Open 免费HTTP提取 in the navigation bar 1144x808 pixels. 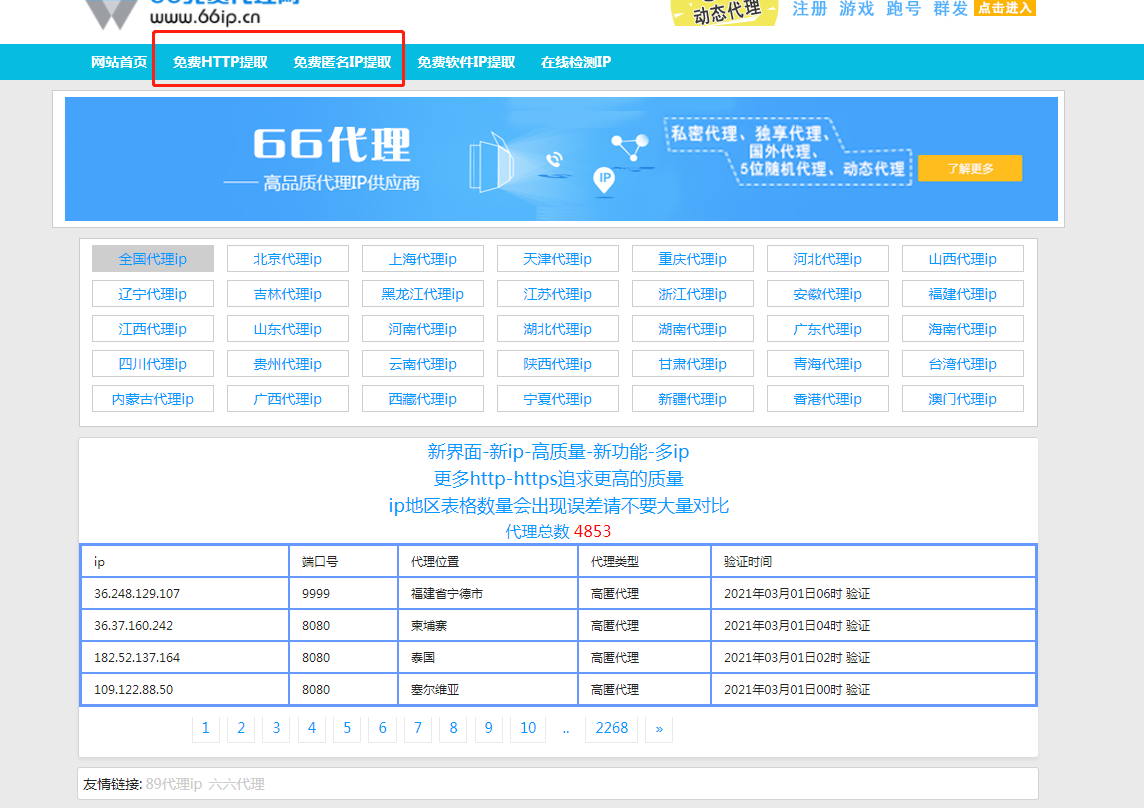tap(220, 62)
